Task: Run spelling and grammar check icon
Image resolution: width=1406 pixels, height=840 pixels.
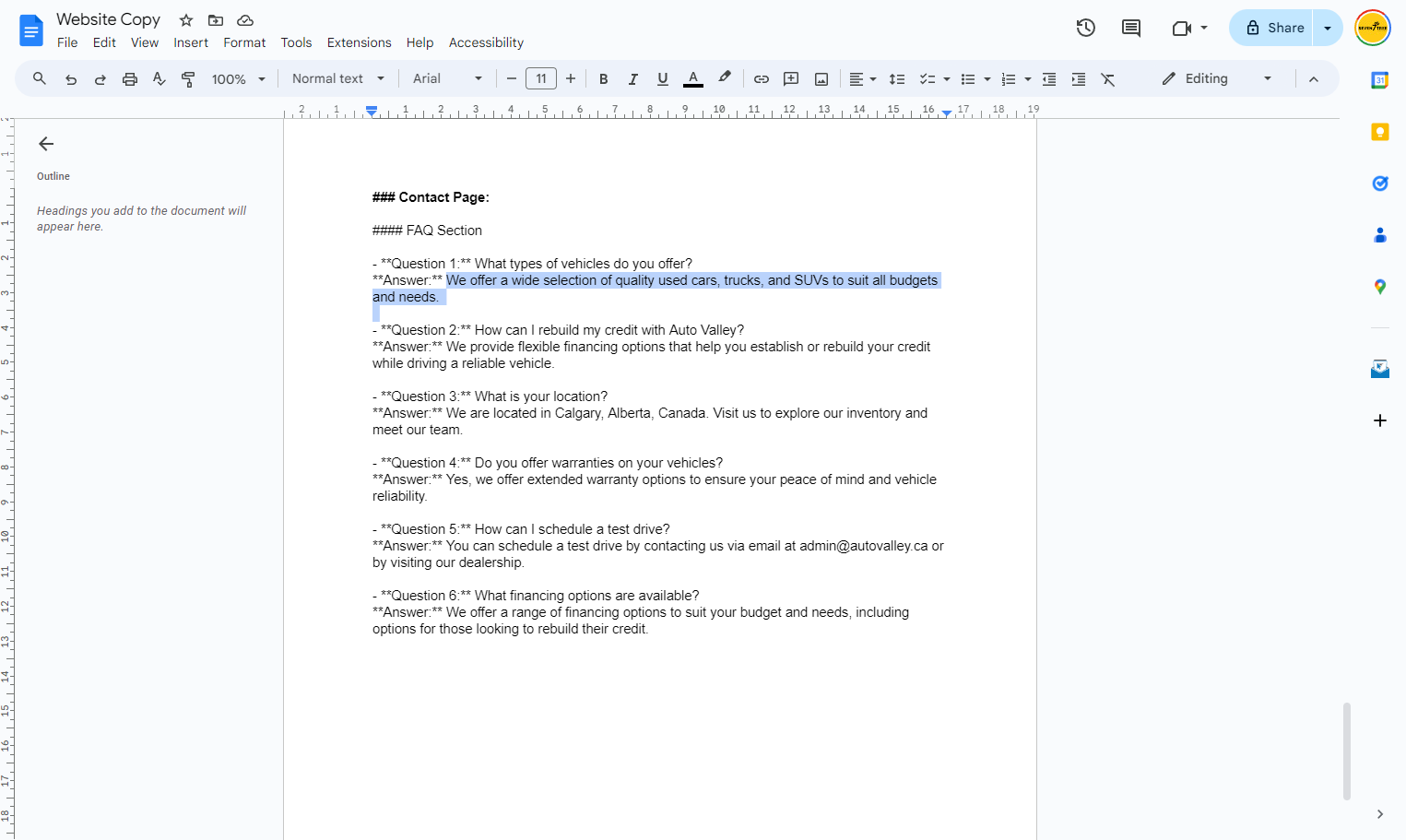Action: (x=160, y=79)
